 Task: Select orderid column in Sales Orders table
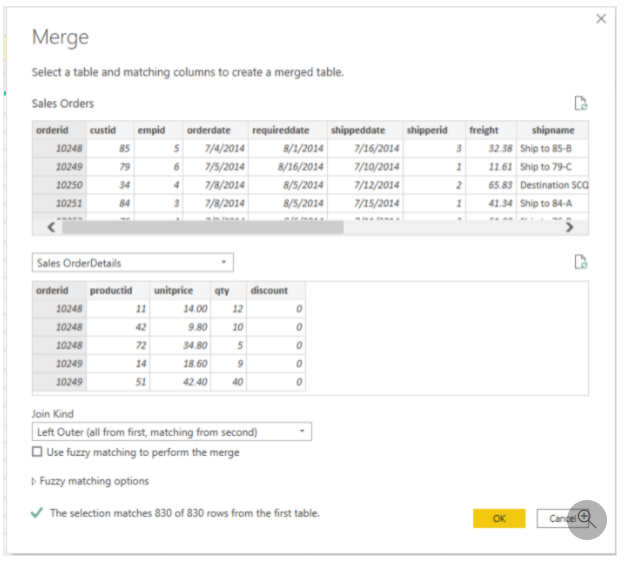pos(52,130)
